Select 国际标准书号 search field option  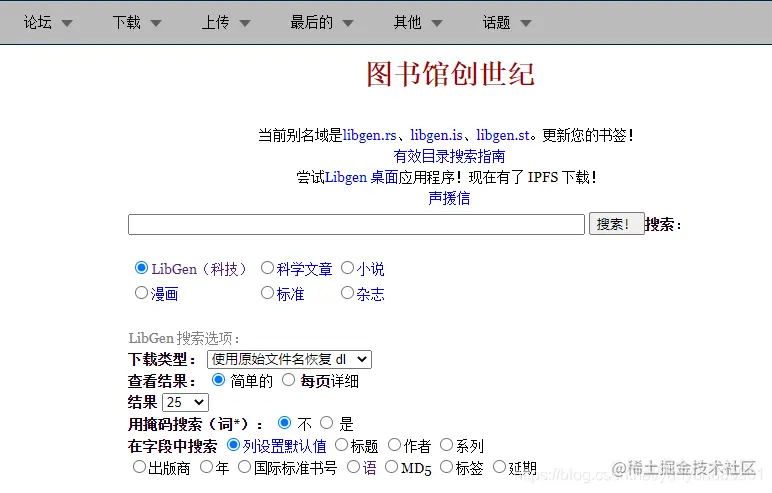pyautogui.click(x=244, y=466)
